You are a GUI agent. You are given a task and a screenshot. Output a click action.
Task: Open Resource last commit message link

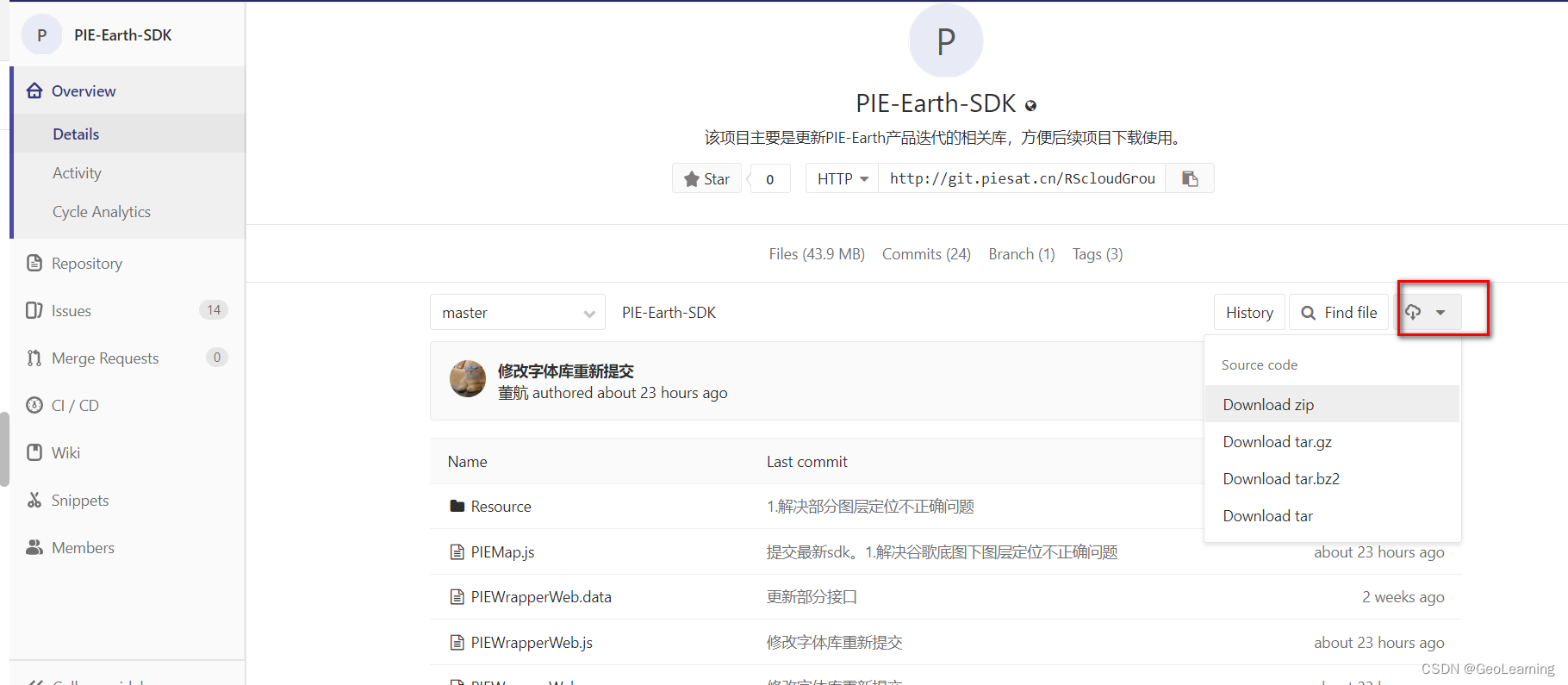pos(870,507)
